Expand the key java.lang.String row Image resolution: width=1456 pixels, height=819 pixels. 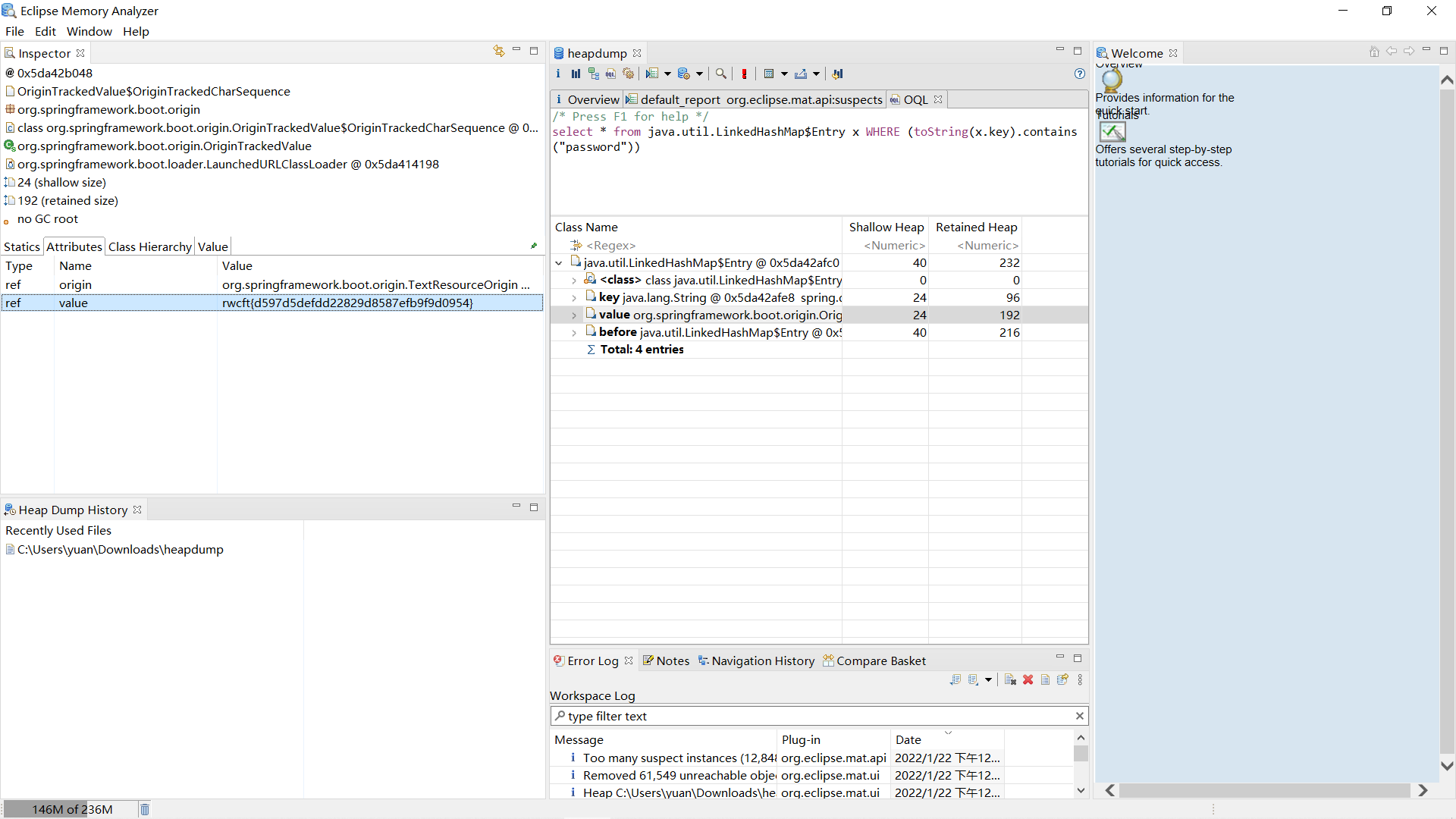574,298
